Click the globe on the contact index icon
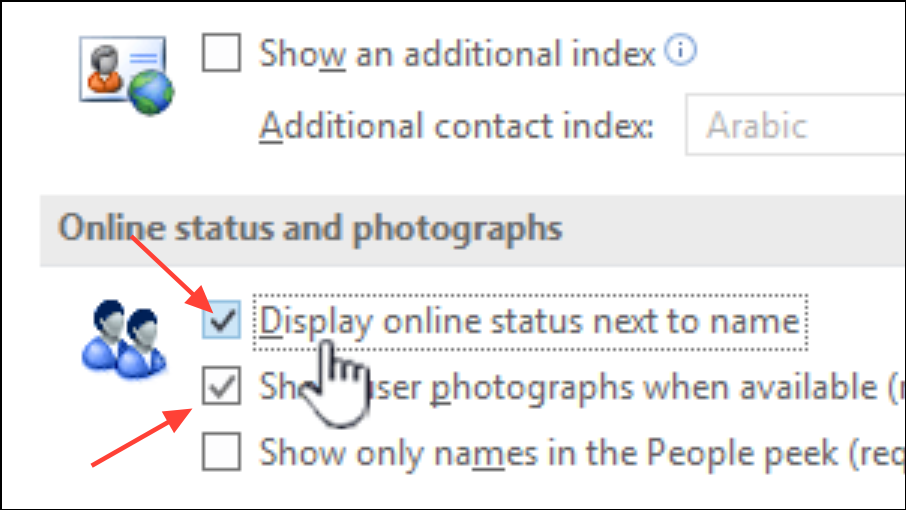 (x=152, y=91)
